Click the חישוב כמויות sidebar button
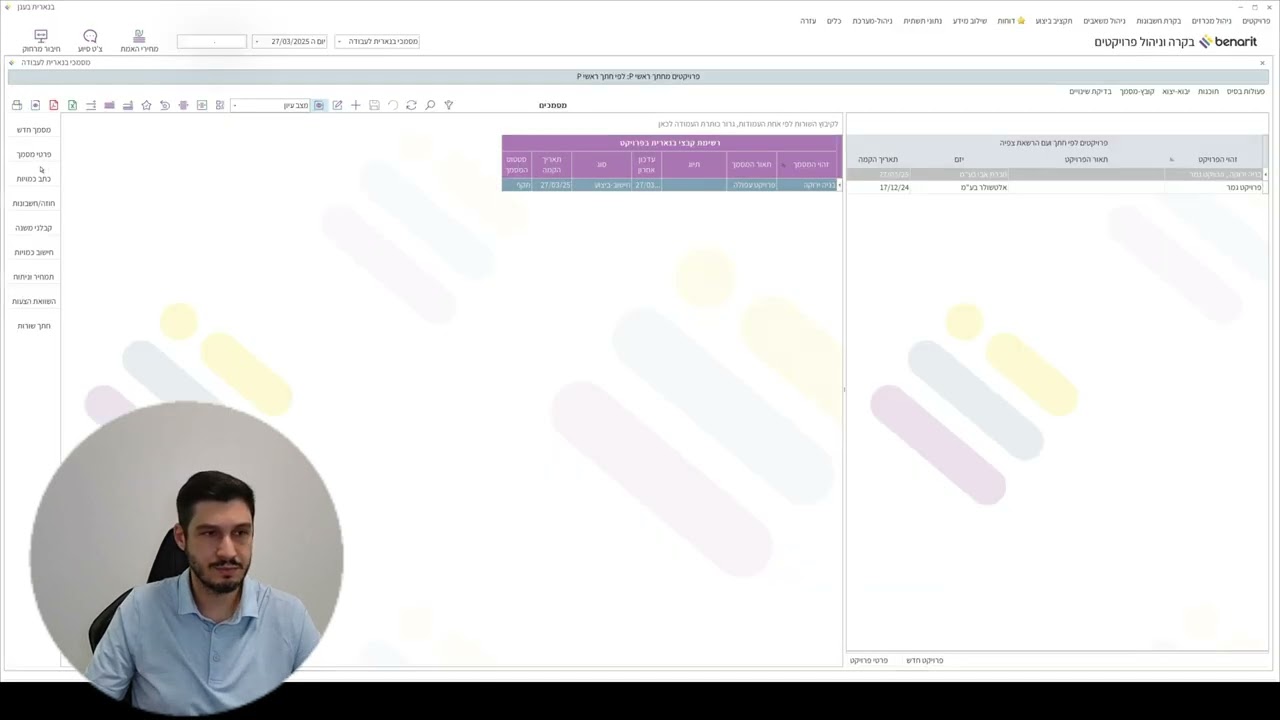Screen dimensions: 1280x720 coord(33,253)
